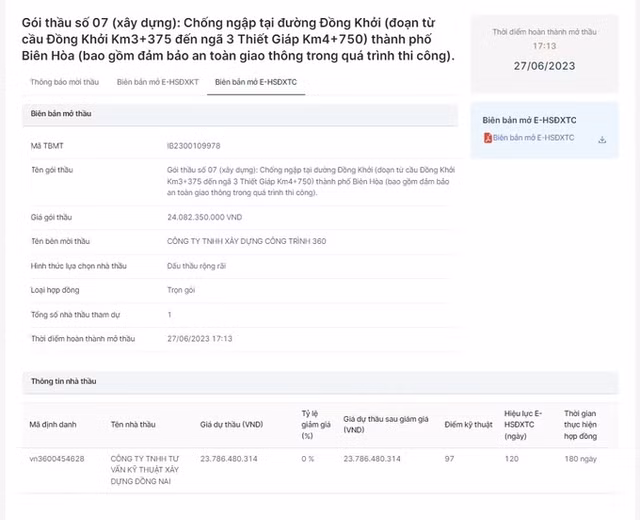Switch to the Biên bản mở E-HSĐXKT tab
This screenshot has height=520, width=640.
[x=156, y=82]
